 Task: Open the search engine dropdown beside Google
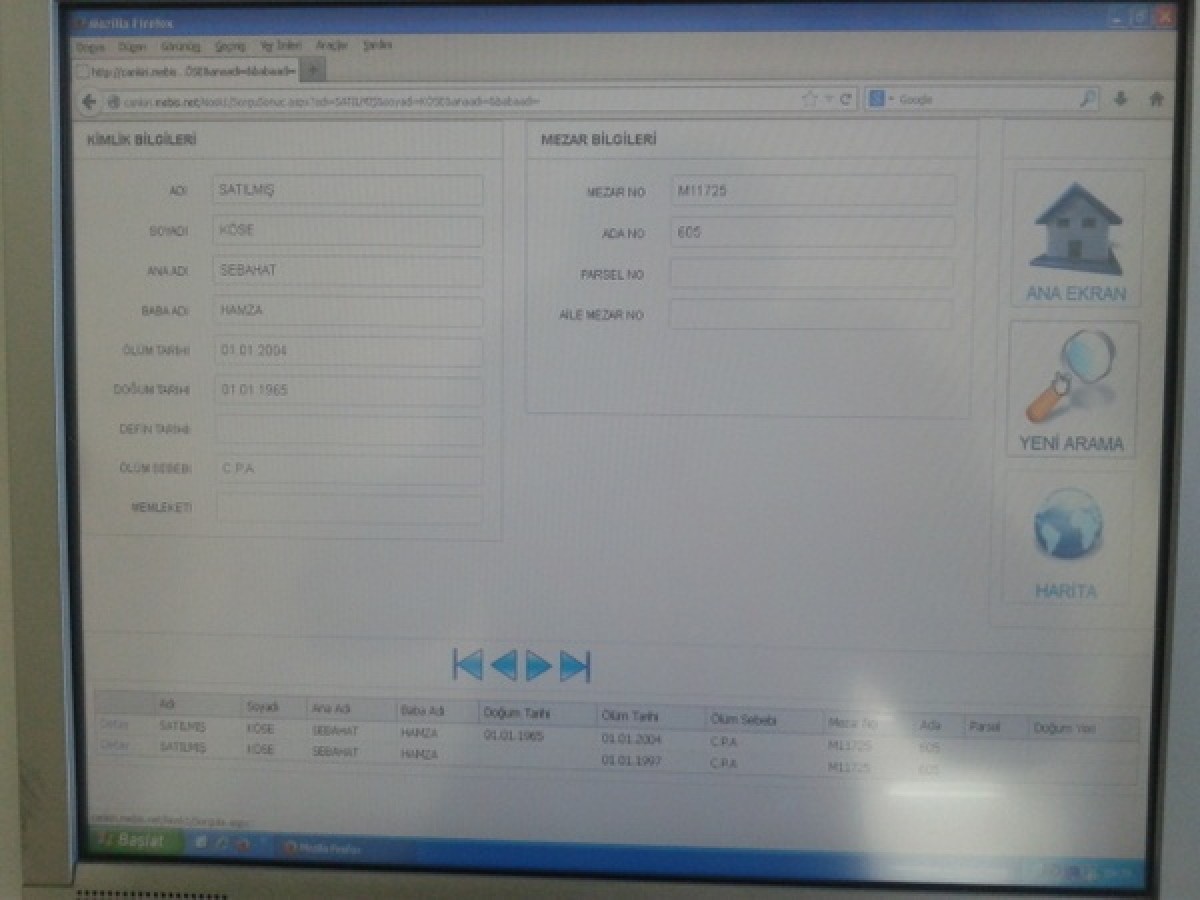880,99
